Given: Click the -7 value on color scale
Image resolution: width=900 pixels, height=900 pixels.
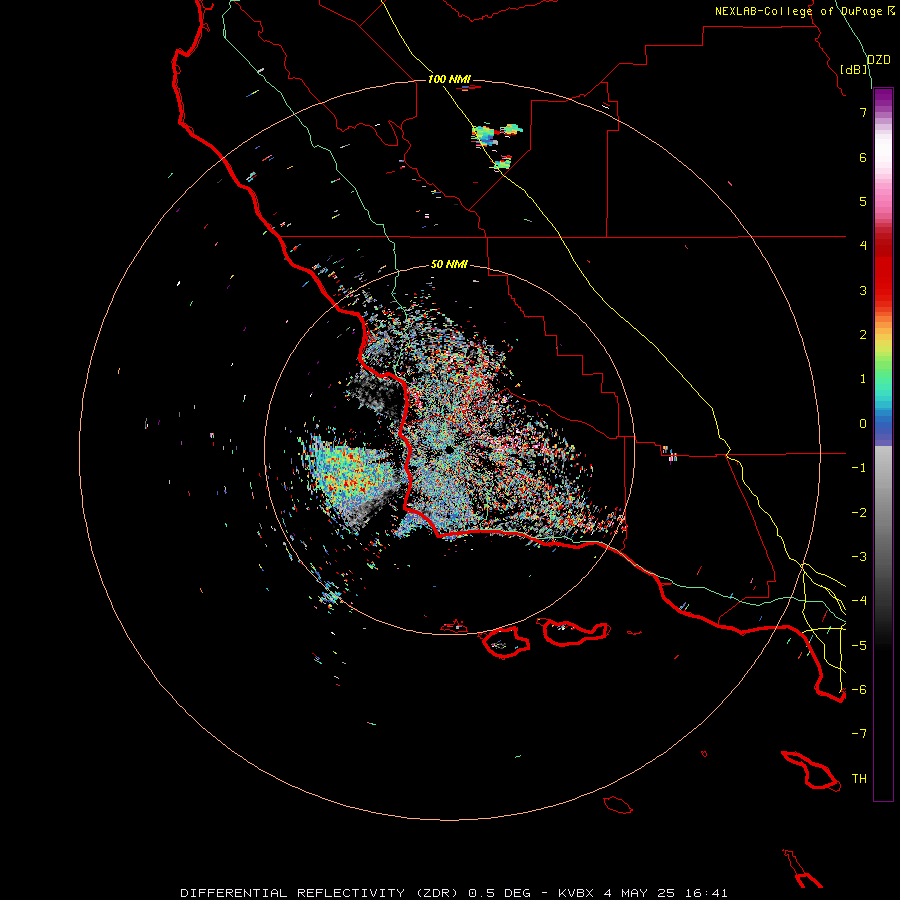Looking at the screenshot, I should tap(859, 734).
